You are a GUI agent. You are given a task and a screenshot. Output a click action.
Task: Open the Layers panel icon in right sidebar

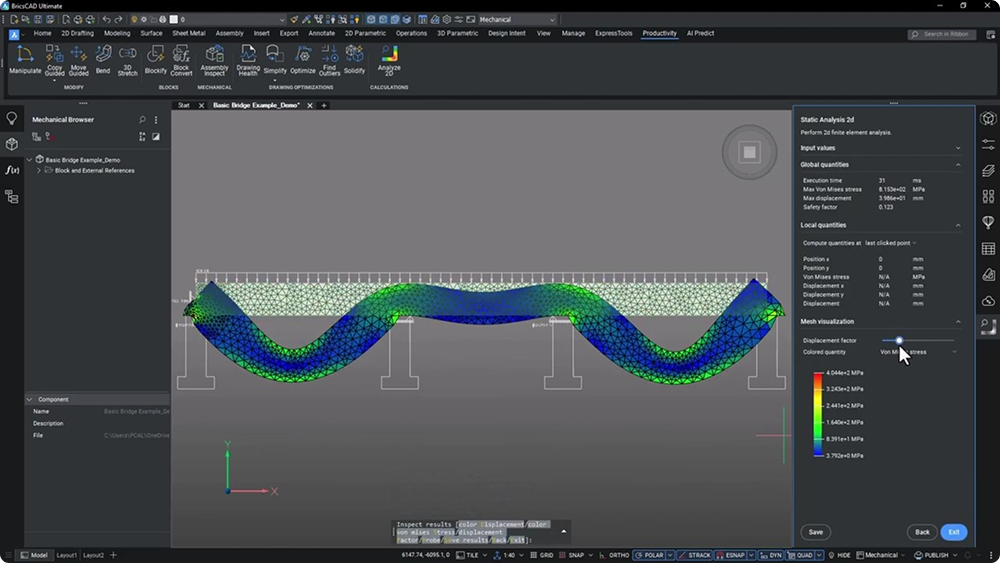[988, 171]
